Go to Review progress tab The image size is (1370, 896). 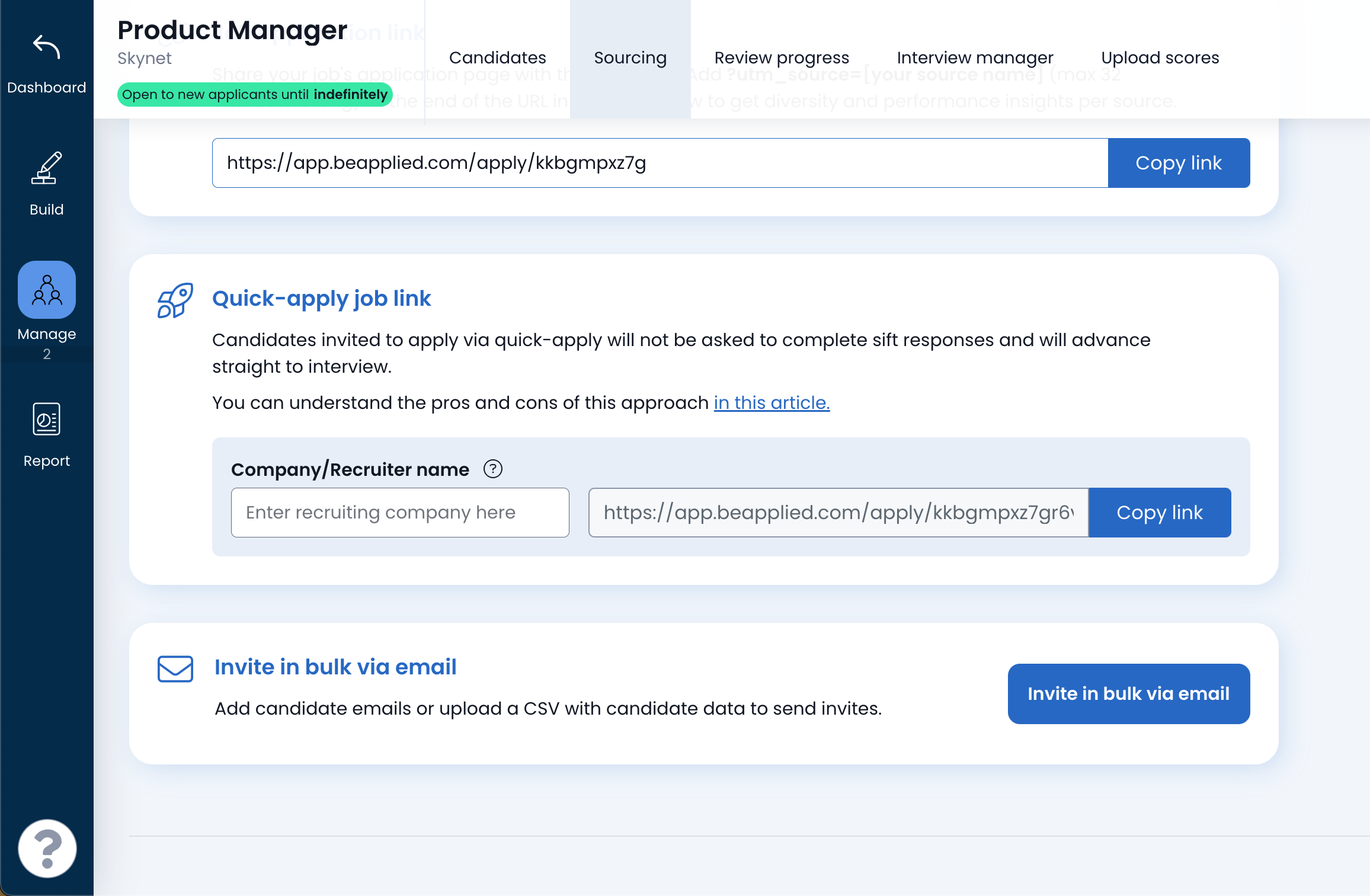point(782,58)
